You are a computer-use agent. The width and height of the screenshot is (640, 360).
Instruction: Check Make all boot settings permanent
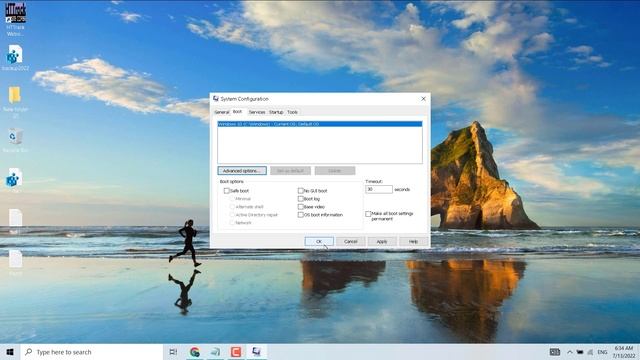[x=368, y=214]
